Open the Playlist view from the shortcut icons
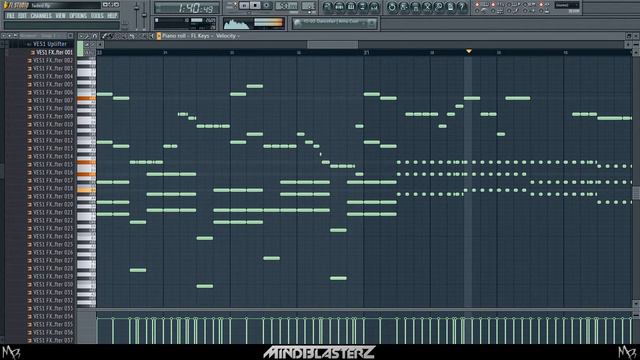Viewport: 640px width, 360px height. coord(327,6)
